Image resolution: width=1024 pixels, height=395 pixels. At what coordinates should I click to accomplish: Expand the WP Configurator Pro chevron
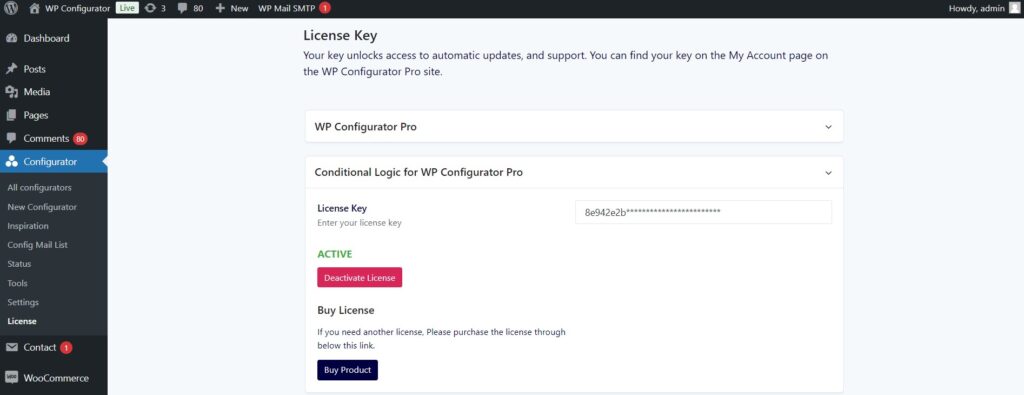tap(828, 127)
